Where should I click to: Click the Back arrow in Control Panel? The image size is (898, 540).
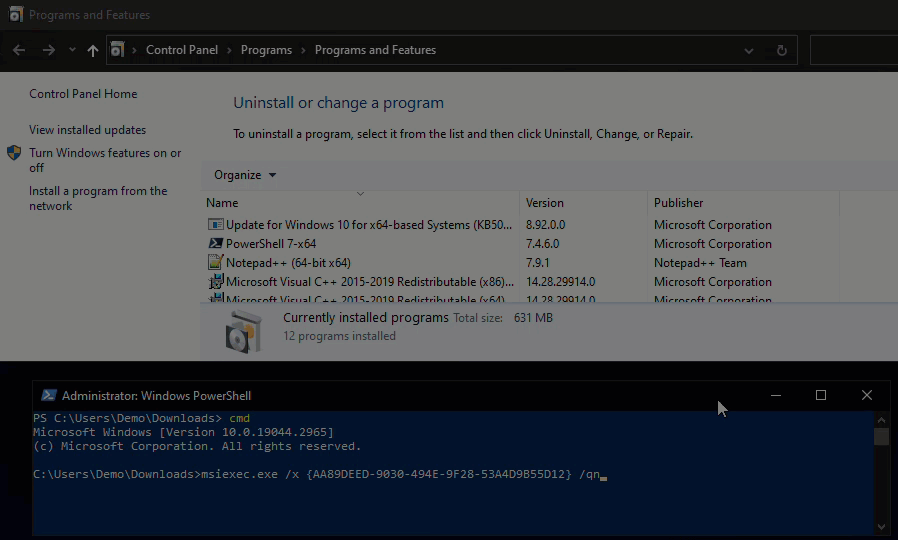(x=19, y=50)
